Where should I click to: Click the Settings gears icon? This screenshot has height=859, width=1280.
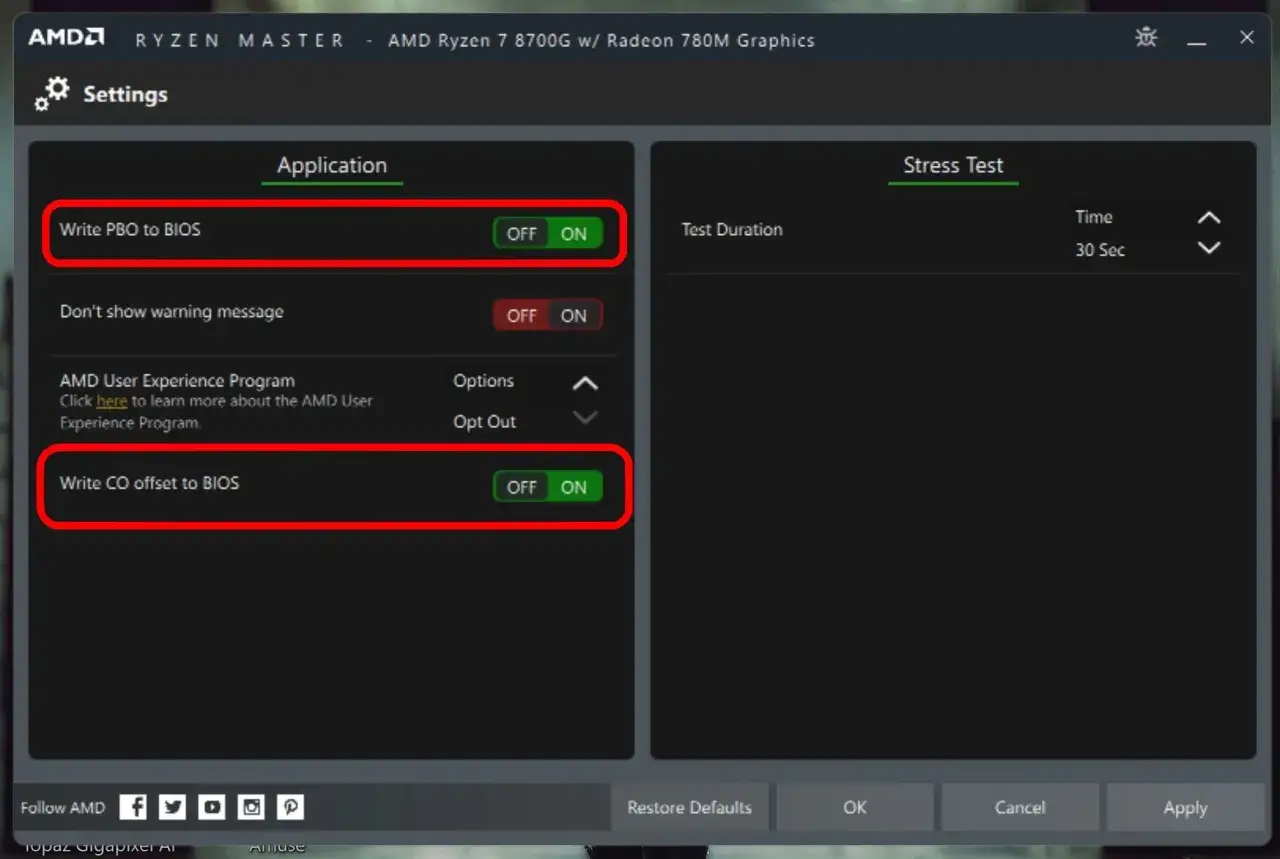pyautogui.click(x=52, y=94)
